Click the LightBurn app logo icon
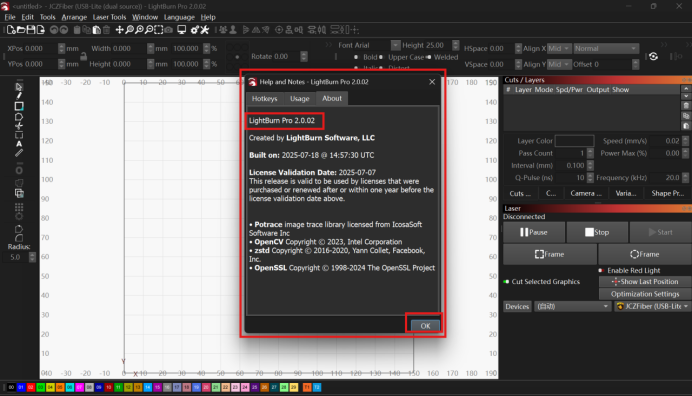The width and height of the screenshot is (692, 396). [x=5, y=6]
